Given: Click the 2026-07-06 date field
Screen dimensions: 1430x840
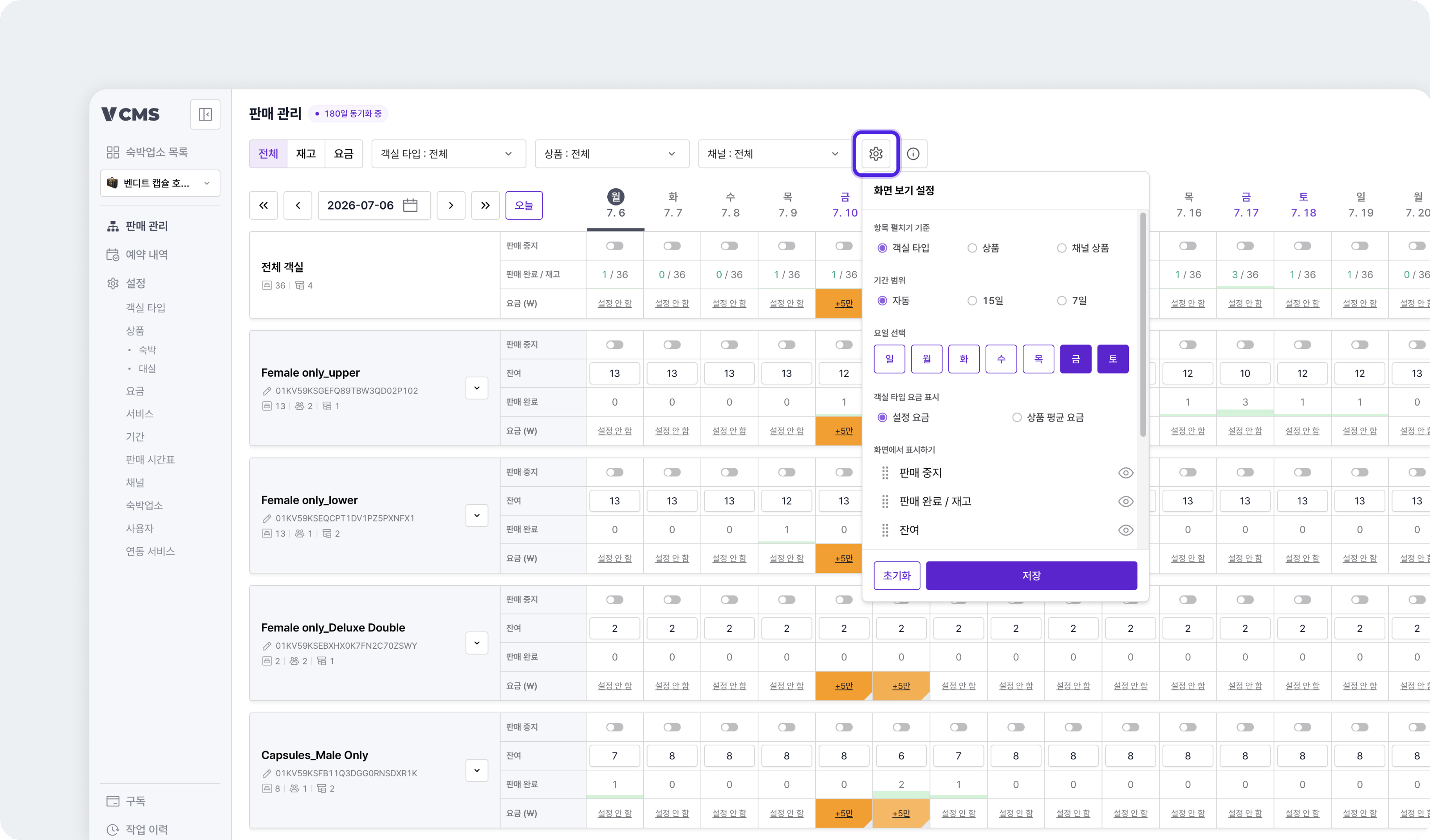Looking at the screenshot, I should [x=374, y=205].
